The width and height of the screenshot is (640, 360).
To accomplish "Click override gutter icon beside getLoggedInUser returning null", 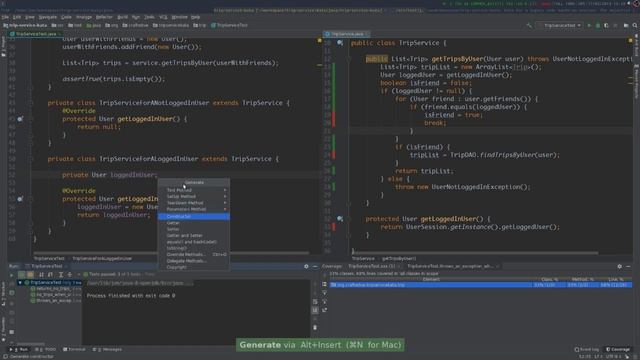I will [20, 119].
